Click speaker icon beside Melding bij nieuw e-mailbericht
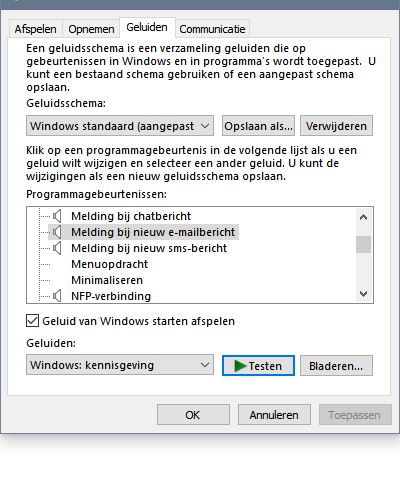The height and width of the screenshot is (492, 400). click(57, 232)
